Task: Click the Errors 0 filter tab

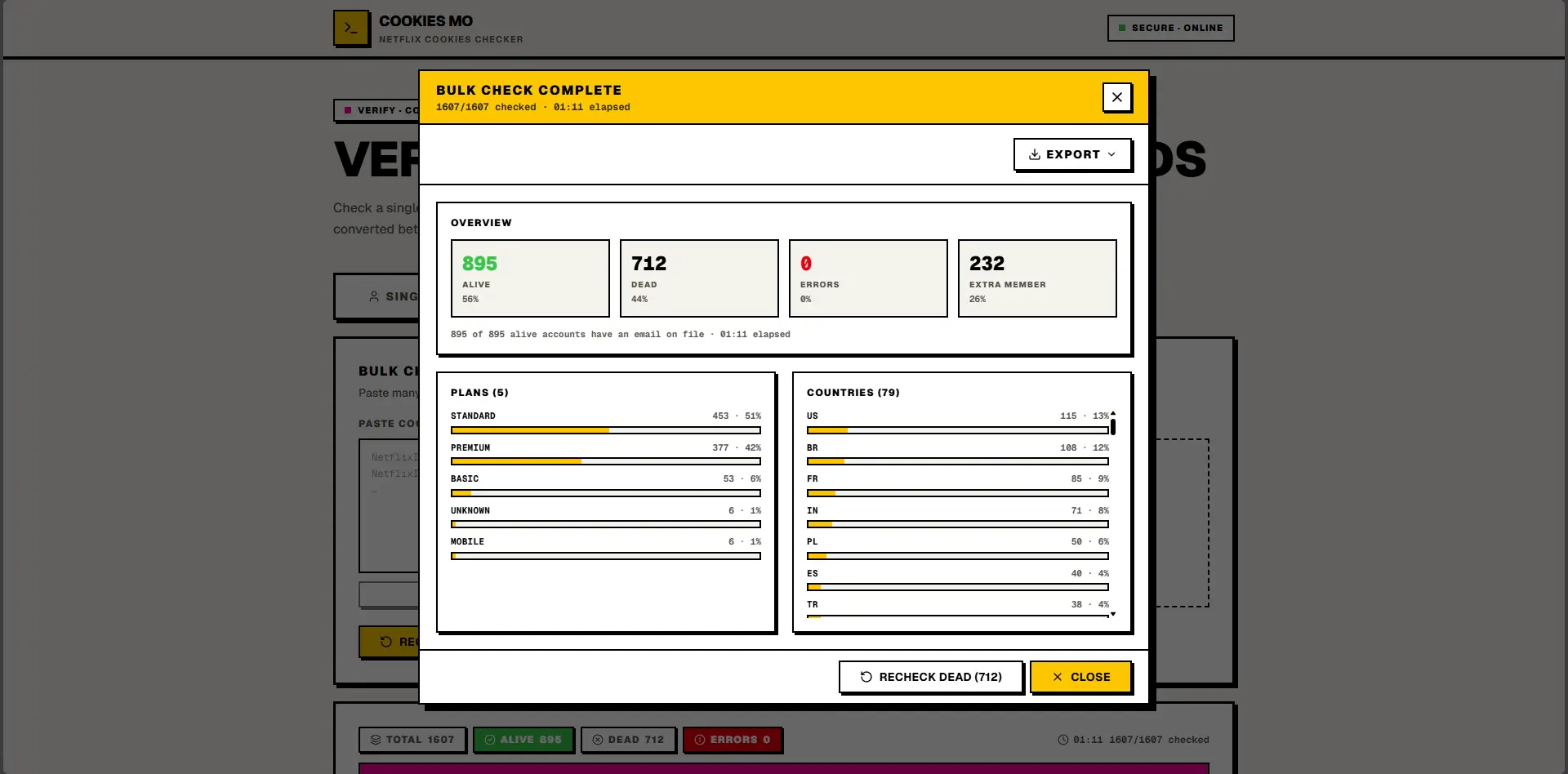Action: (733, 740)
